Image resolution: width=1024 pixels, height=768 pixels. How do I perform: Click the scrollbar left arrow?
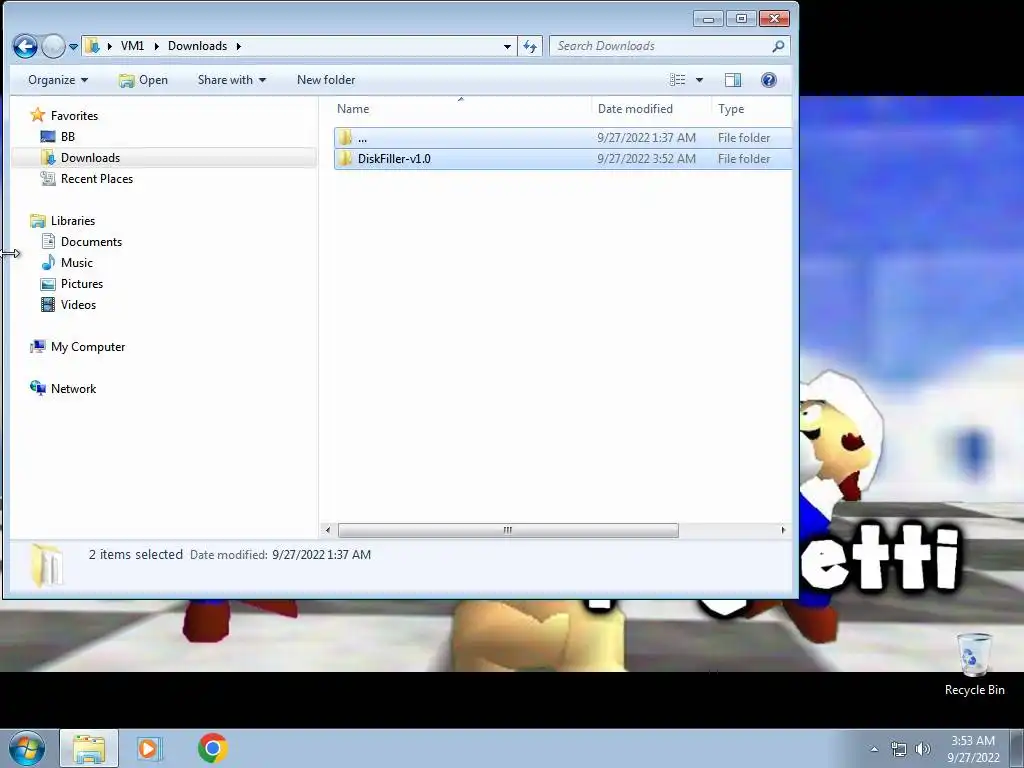pyautogui.click(x=328, y=530)
